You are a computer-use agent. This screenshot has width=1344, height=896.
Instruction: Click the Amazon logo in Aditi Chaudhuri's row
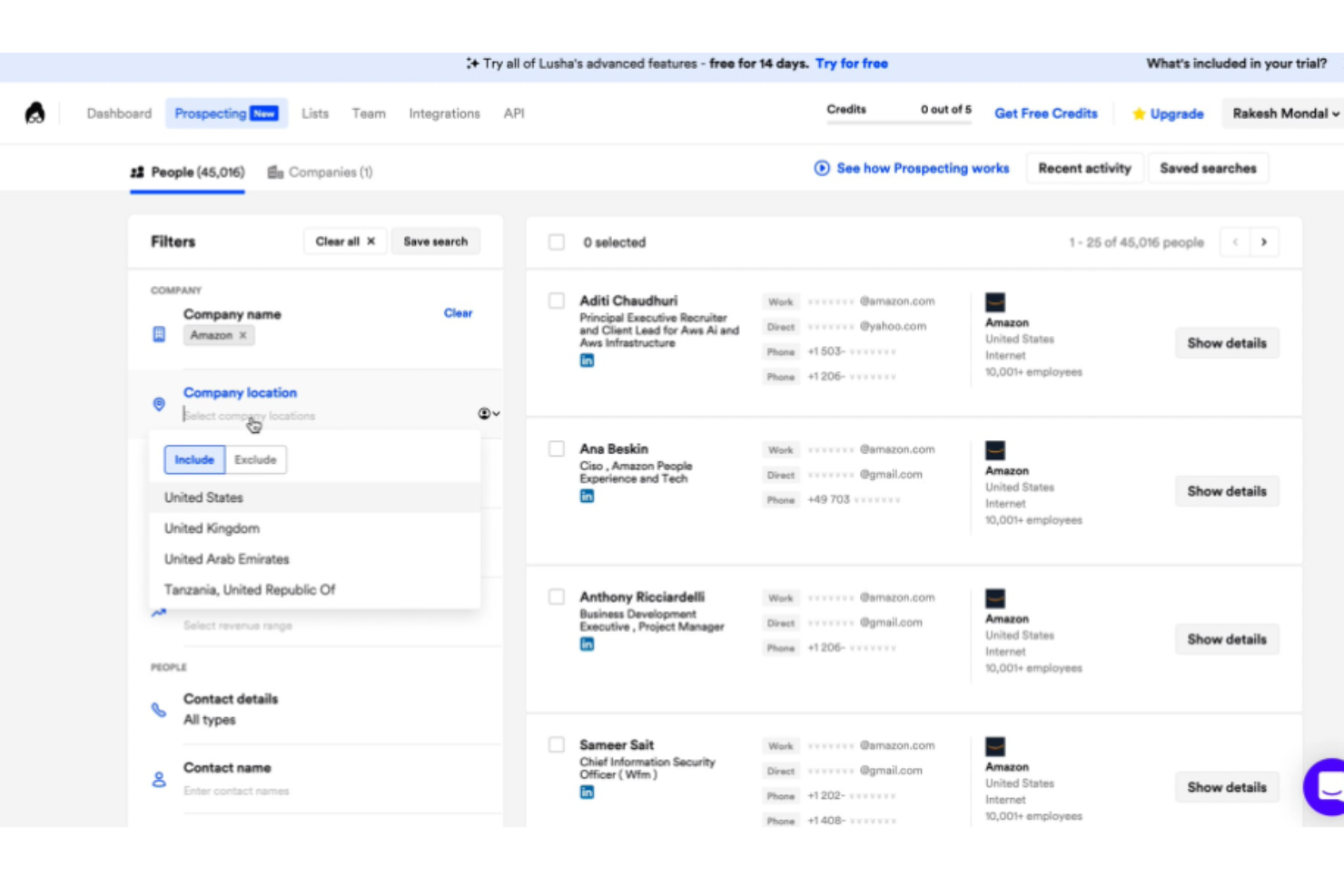995,302
